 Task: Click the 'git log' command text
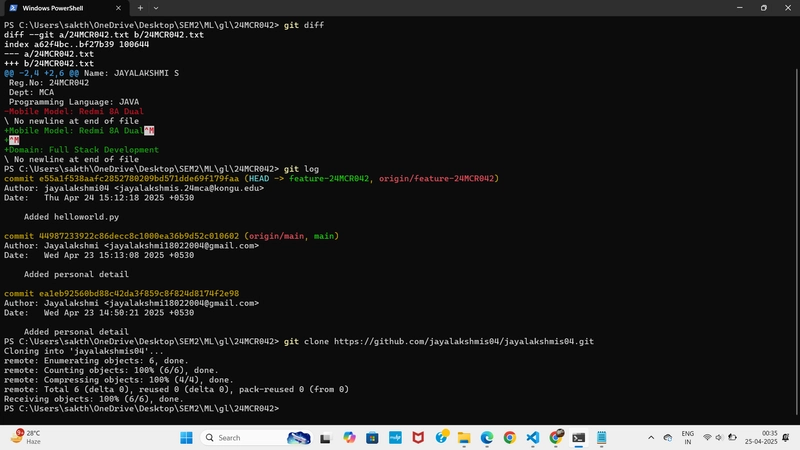302,169
